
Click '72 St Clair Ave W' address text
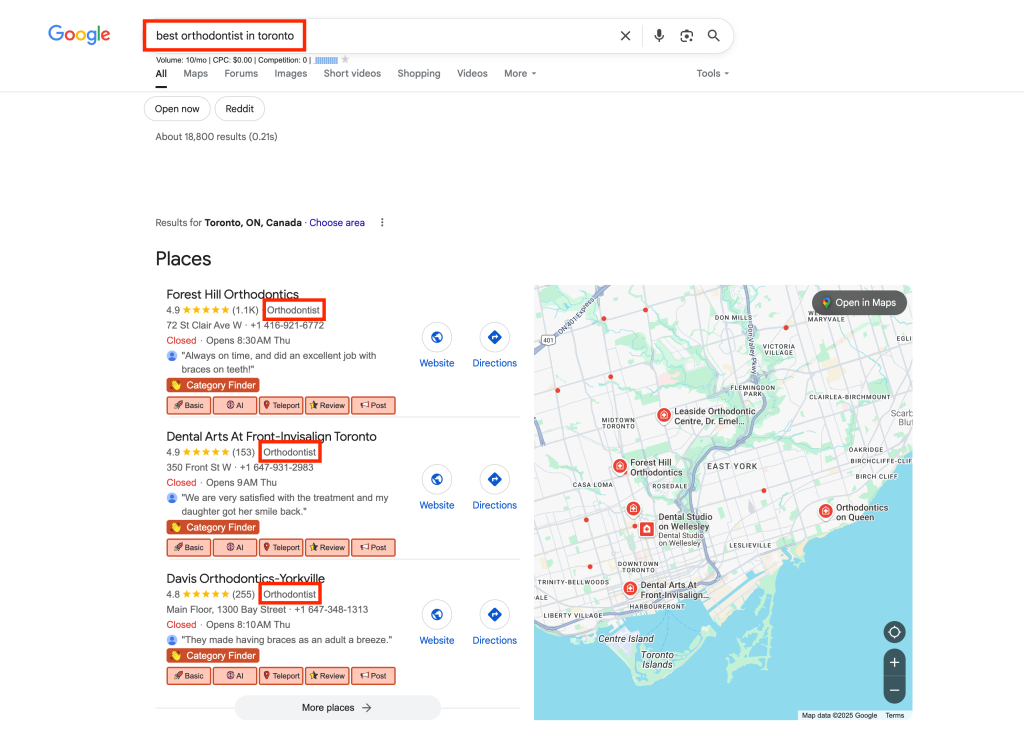pos(204,325)
